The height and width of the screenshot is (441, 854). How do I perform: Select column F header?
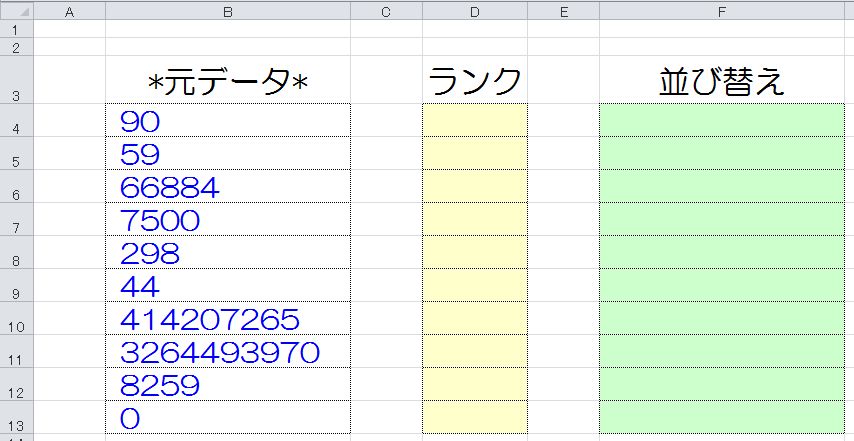722,11
